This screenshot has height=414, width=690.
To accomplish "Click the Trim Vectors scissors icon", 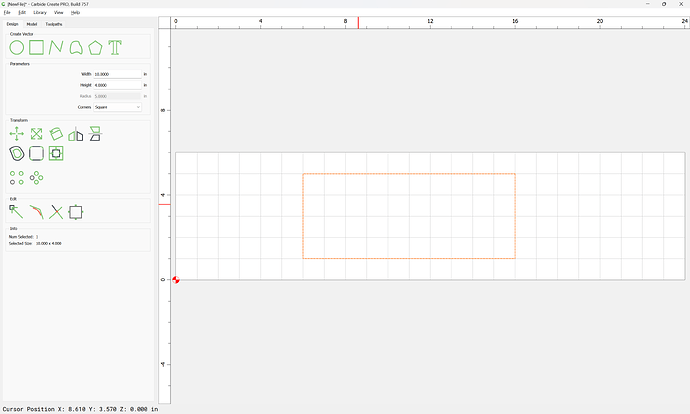I will (56, 211).
